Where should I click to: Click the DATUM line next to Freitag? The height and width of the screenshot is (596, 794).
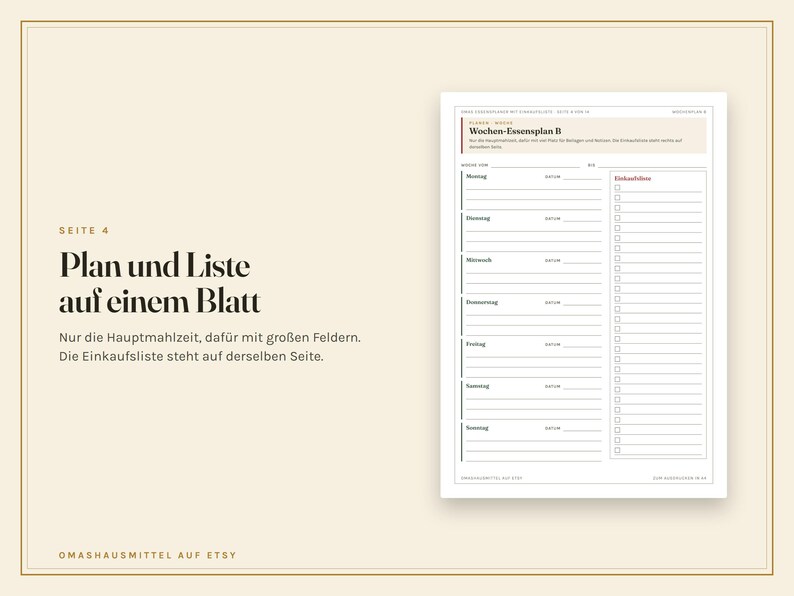point(582,345)
